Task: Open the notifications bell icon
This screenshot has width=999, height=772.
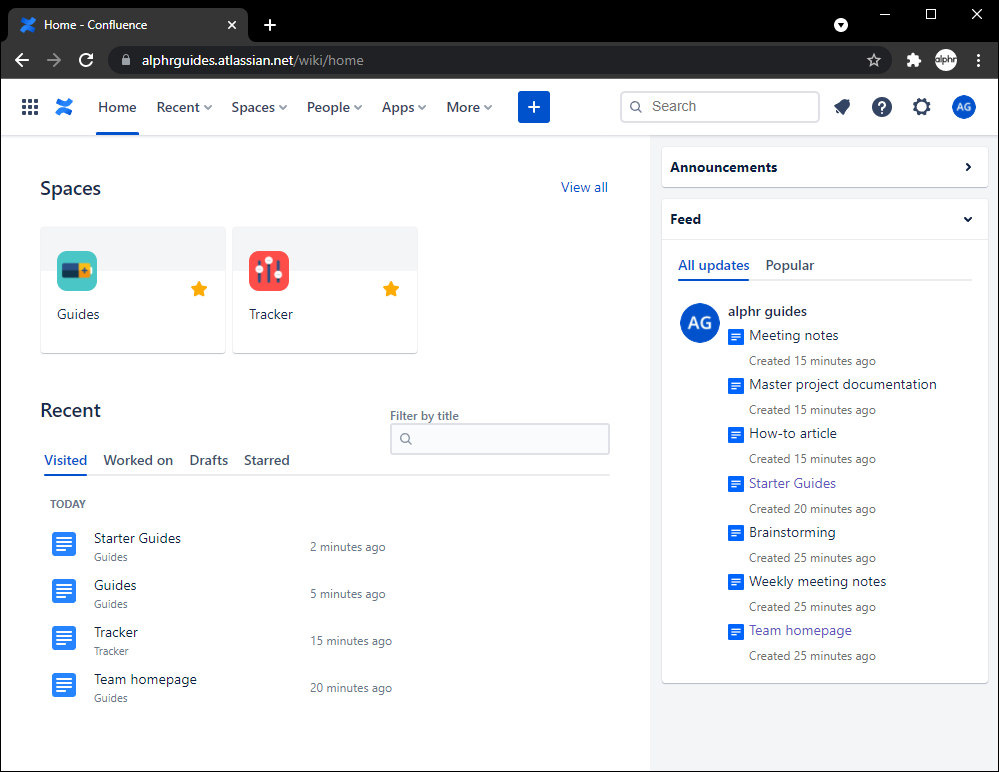Action: [x=842, y=107]
